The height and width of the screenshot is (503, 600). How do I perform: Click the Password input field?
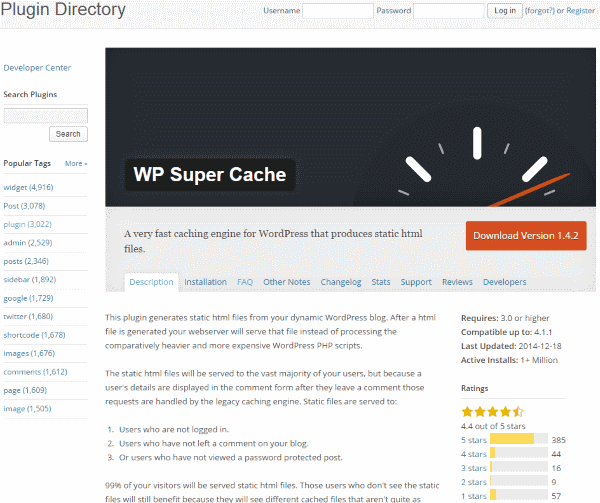point(449,11)
